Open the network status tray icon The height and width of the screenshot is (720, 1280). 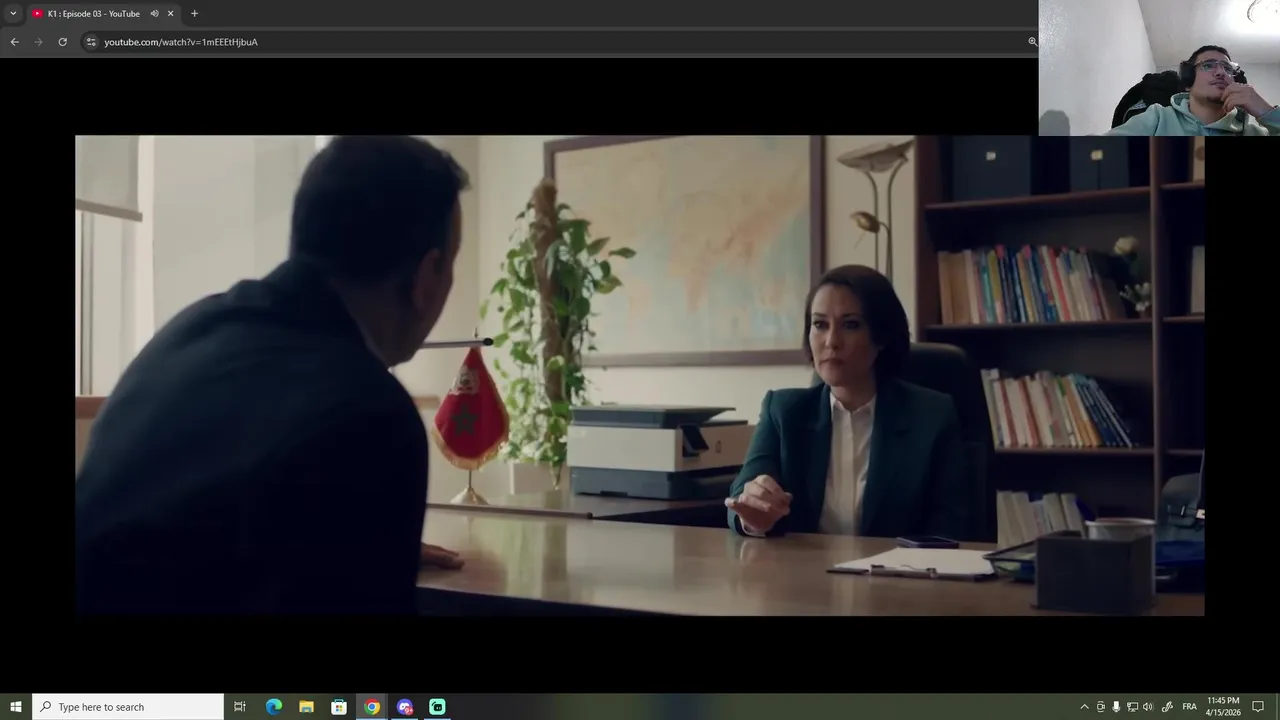1132,707
